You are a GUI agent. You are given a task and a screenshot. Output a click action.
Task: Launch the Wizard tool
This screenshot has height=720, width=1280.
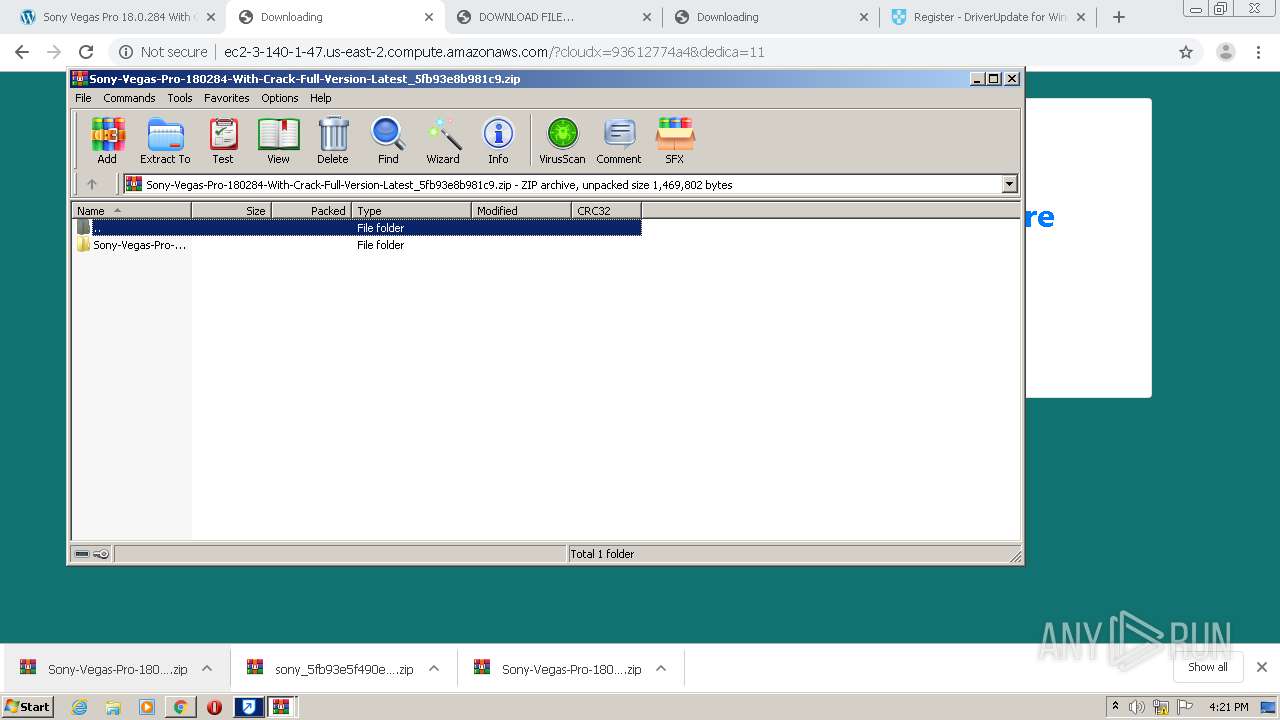pyautogui.click(x=443, y=140)
